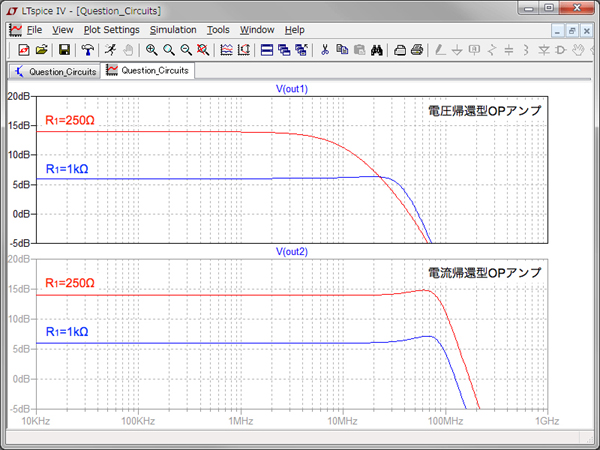Click the Run simulation icon

coord(110,49)
